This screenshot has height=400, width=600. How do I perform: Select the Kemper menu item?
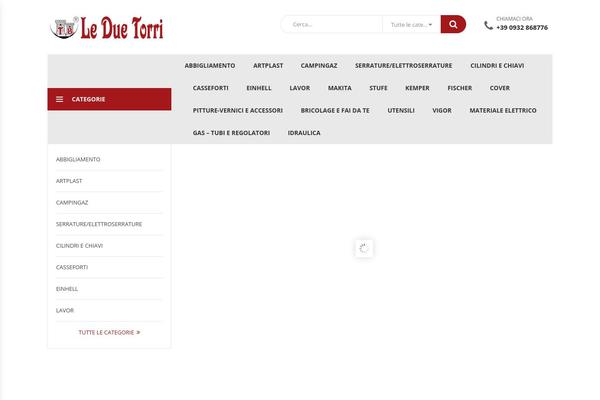coord(417,88)
